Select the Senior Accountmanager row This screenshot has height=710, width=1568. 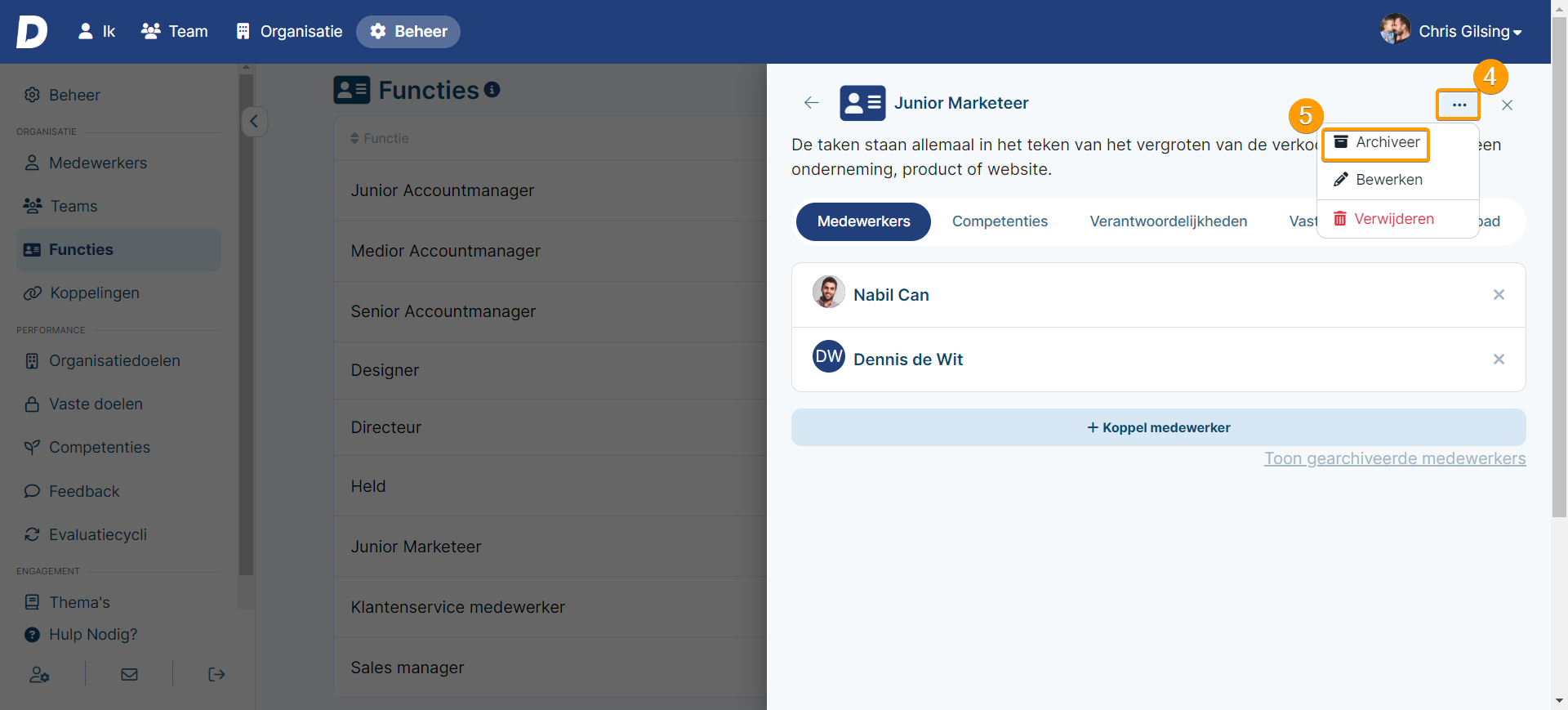tap(550, 311)
